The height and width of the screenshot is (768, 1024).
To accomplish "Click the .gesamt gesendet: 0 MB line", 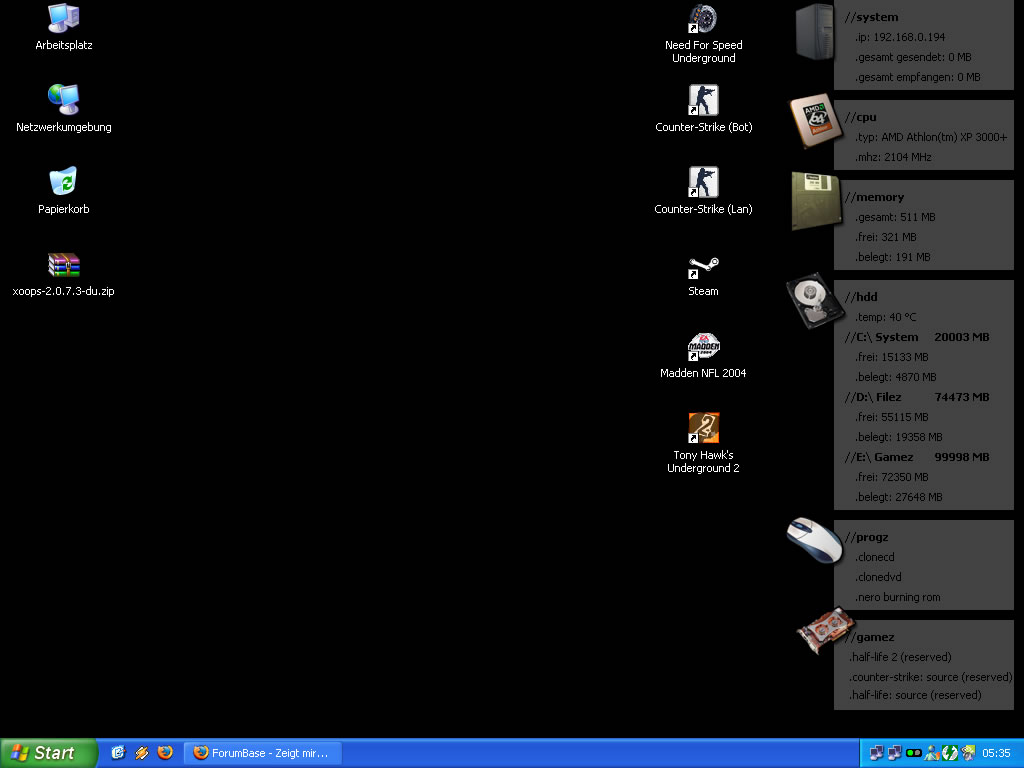I will [x=913, y=57].
